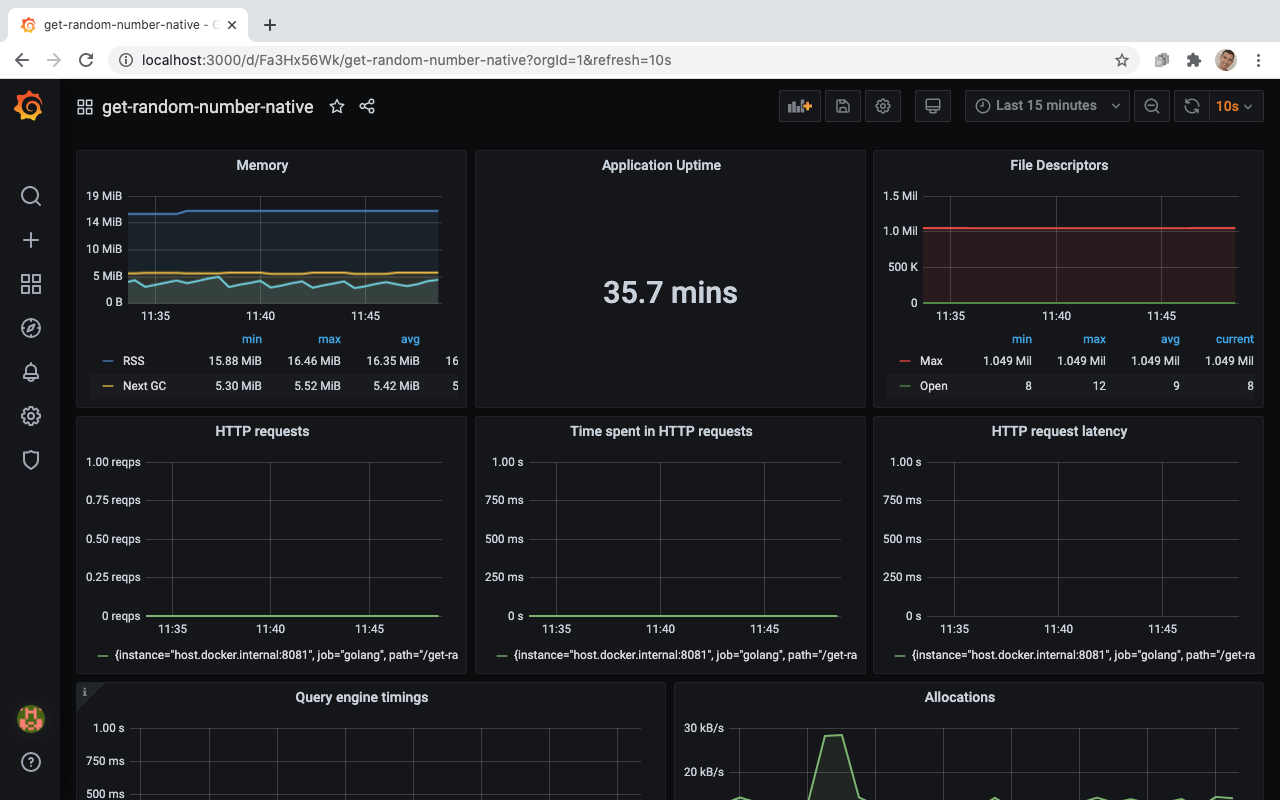Open dashboard settings gear in toolbar
The image size is (1280, 800).
(883, 106)
